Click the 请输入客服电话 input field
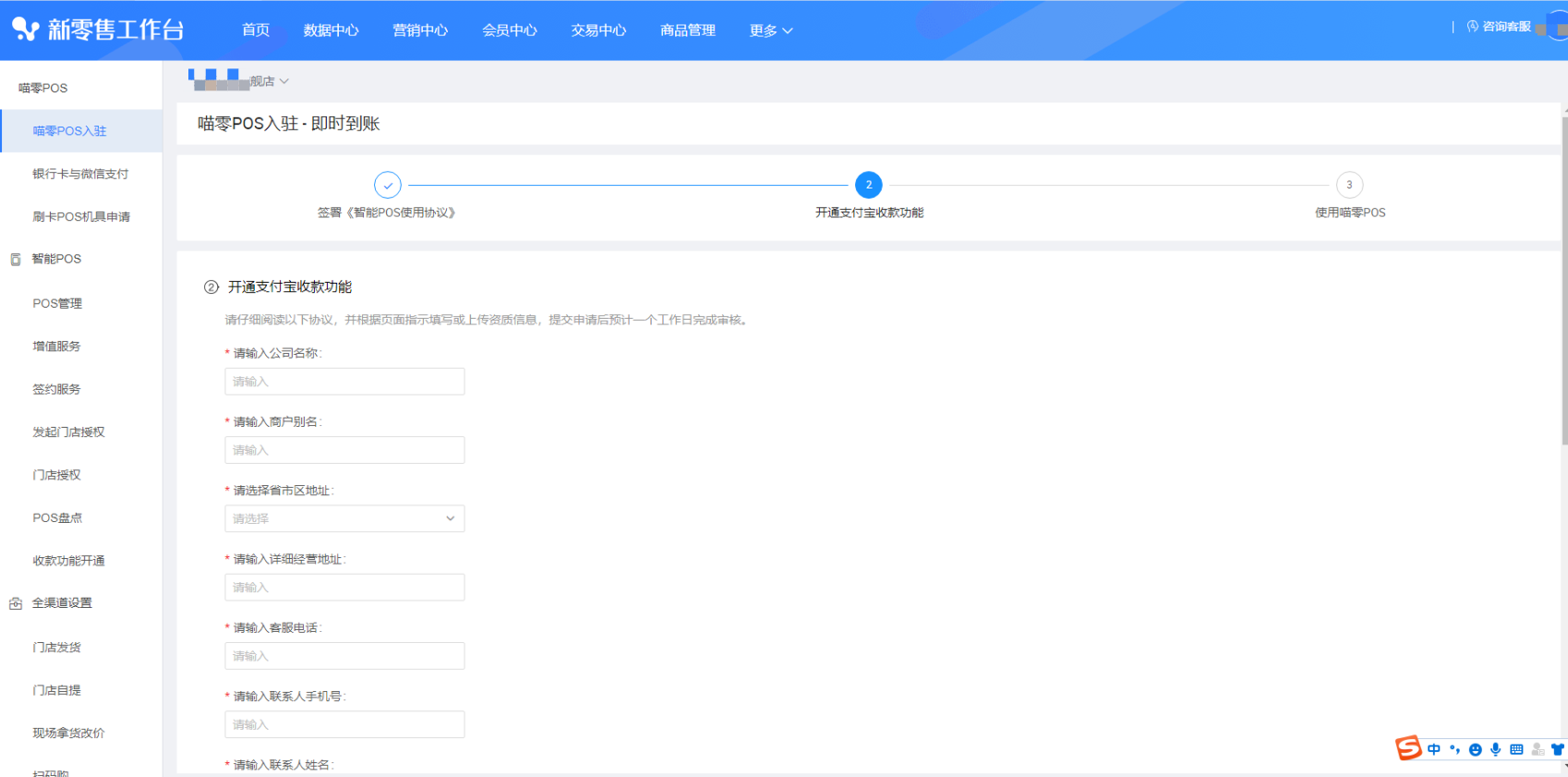This screenshot has height=777, width=1568. [344, 656]
